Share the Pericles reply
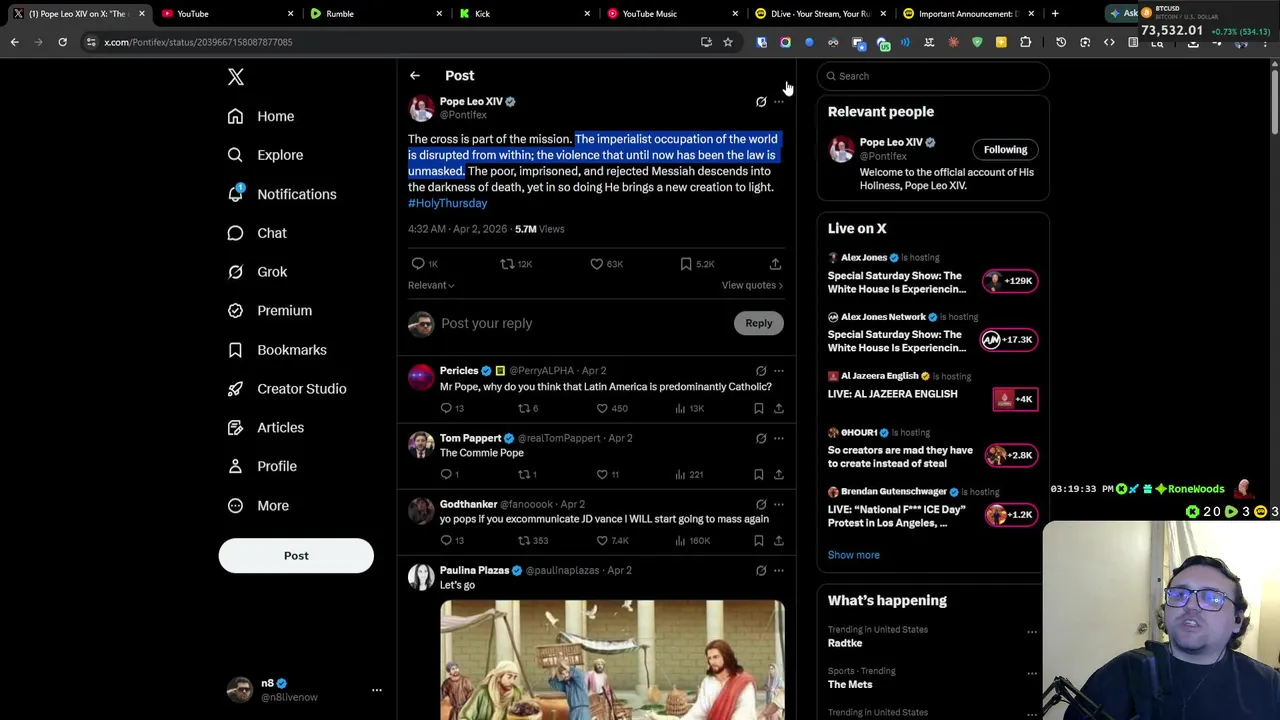 point(779,408)
